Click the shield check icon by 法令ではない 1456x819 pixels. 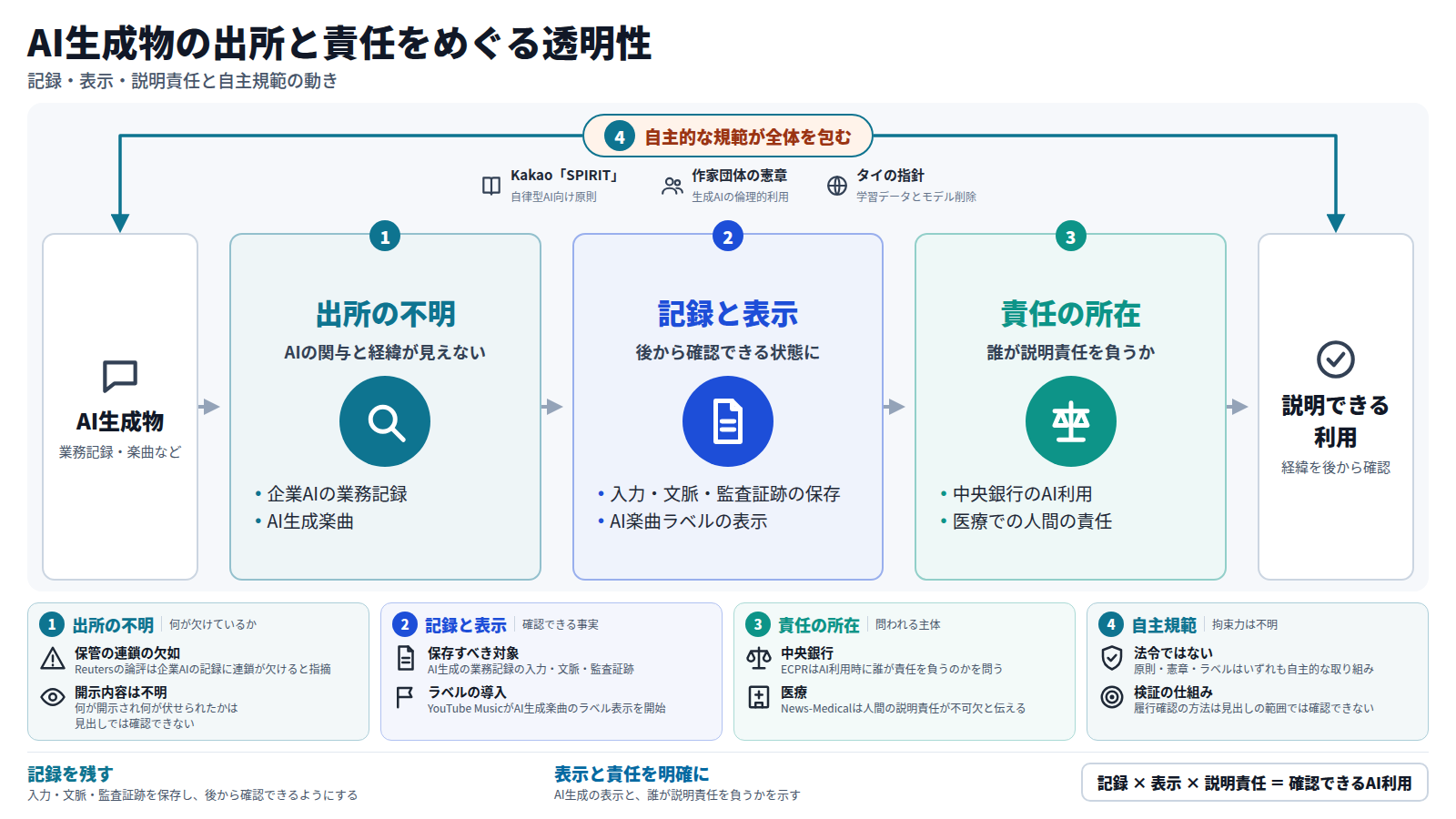1112,658
